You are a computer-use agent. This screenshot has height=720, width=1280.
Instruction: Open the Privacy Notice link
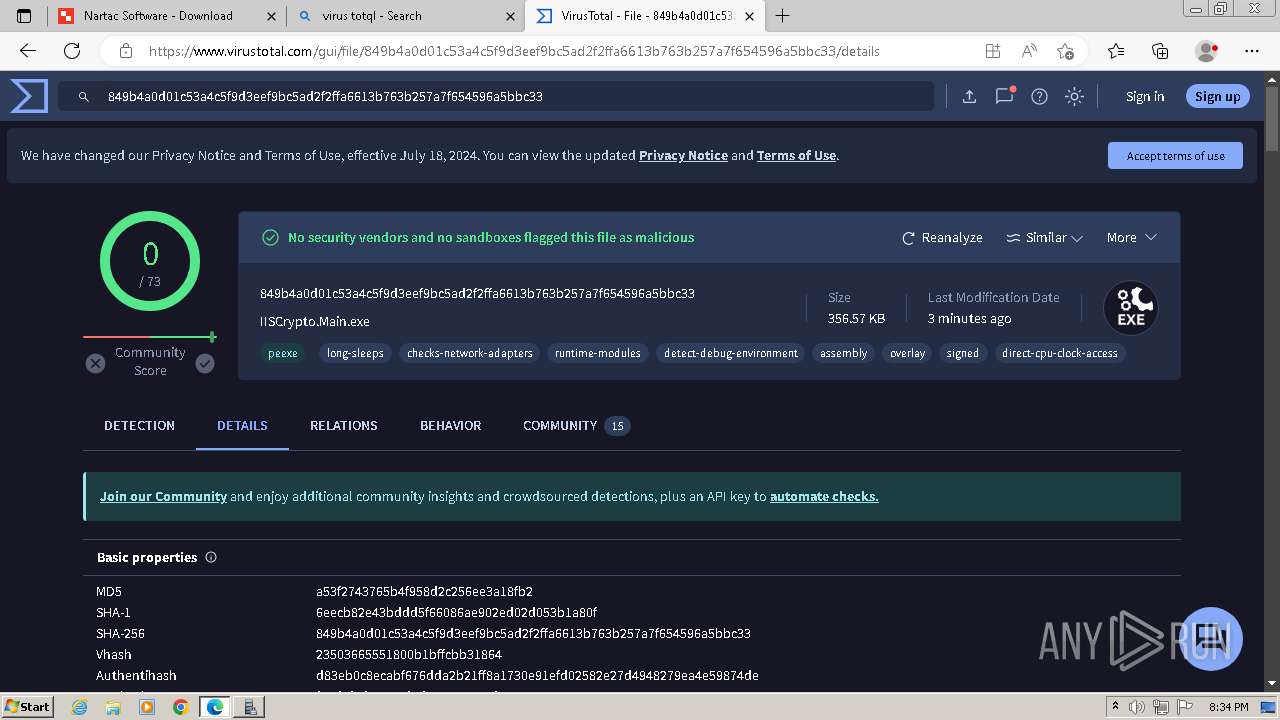click(683, 156)
